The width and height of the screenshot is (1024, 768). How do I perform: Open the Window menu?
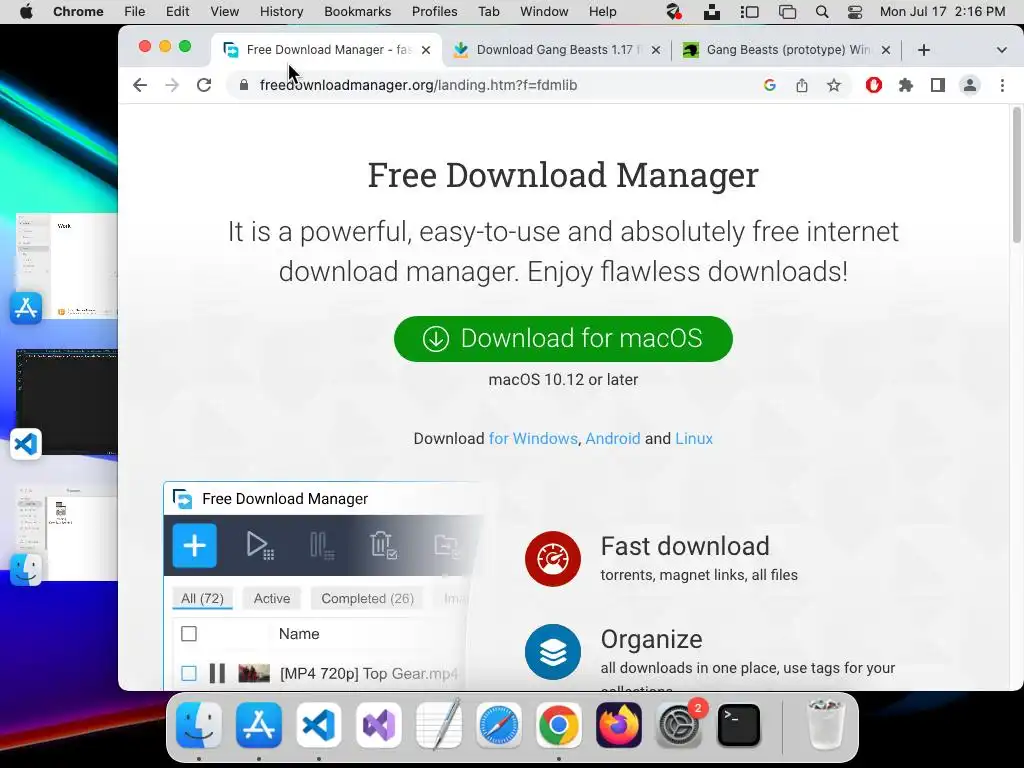544,12
